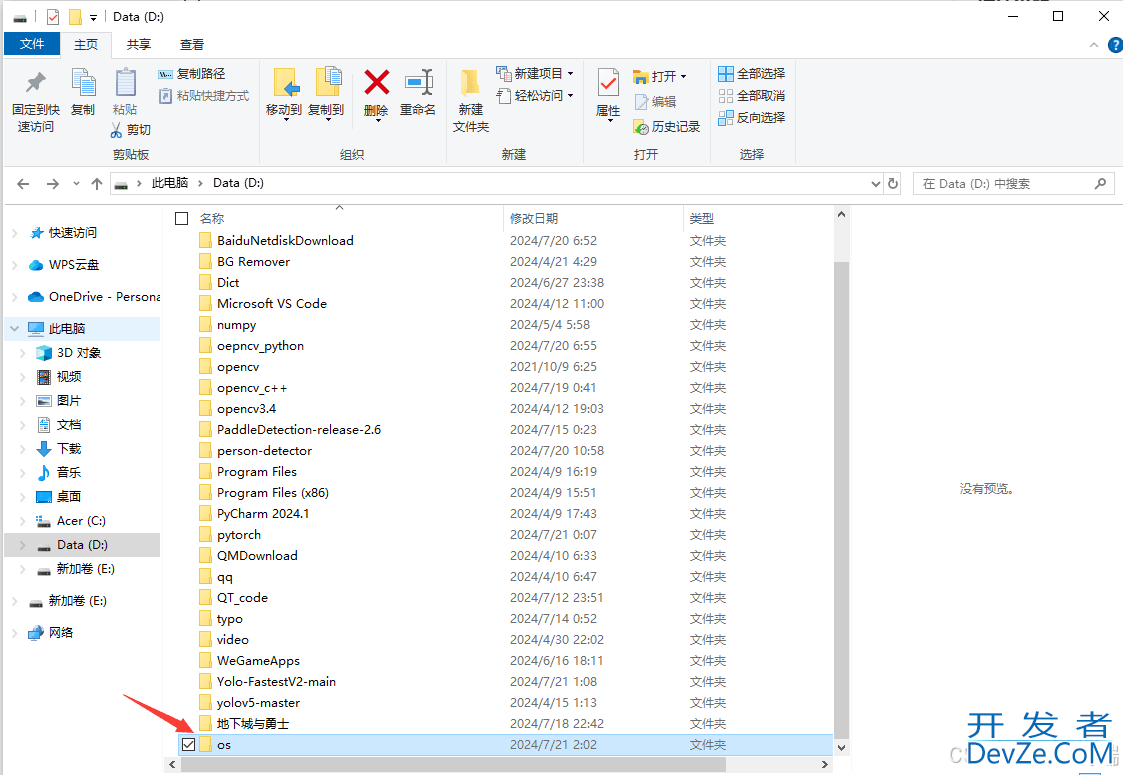The image size is (1123, 775).
Task: Sort by the 类型 column header
Action: click(x=702, y=218)
